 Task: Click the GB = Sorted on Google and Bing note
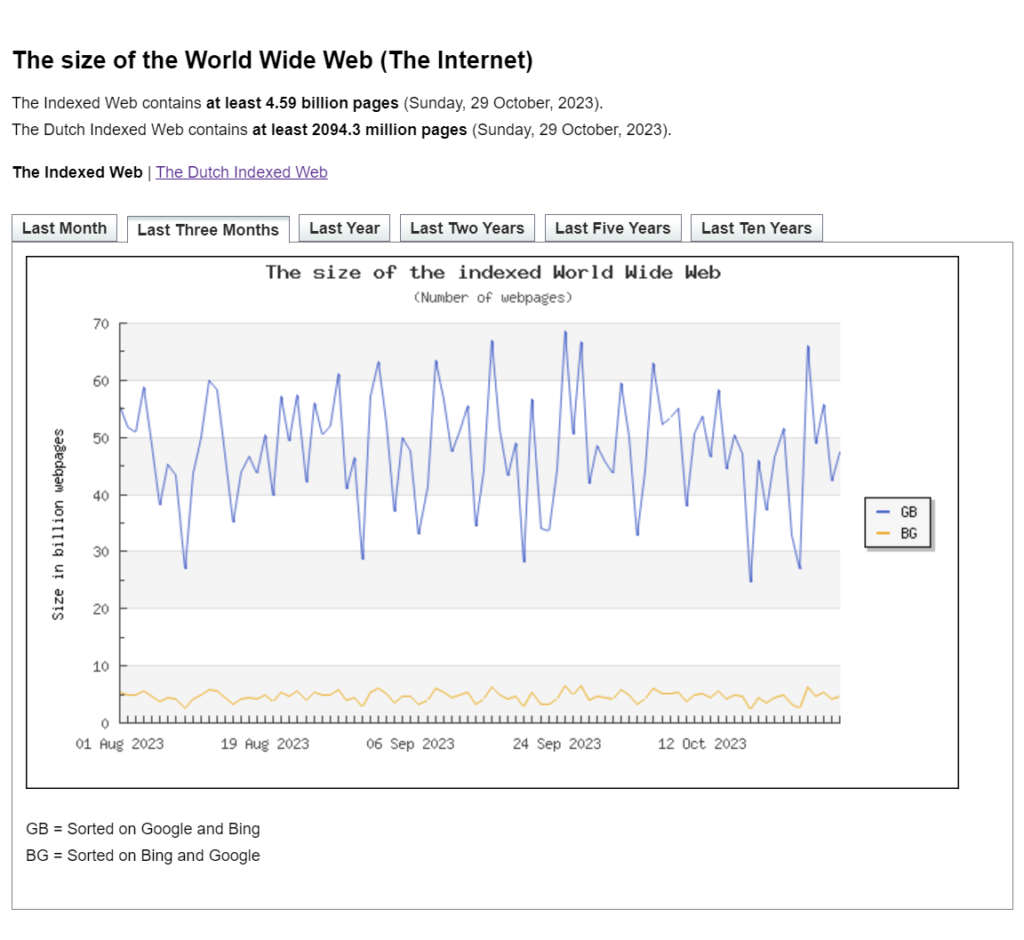(x=143, y=829)
